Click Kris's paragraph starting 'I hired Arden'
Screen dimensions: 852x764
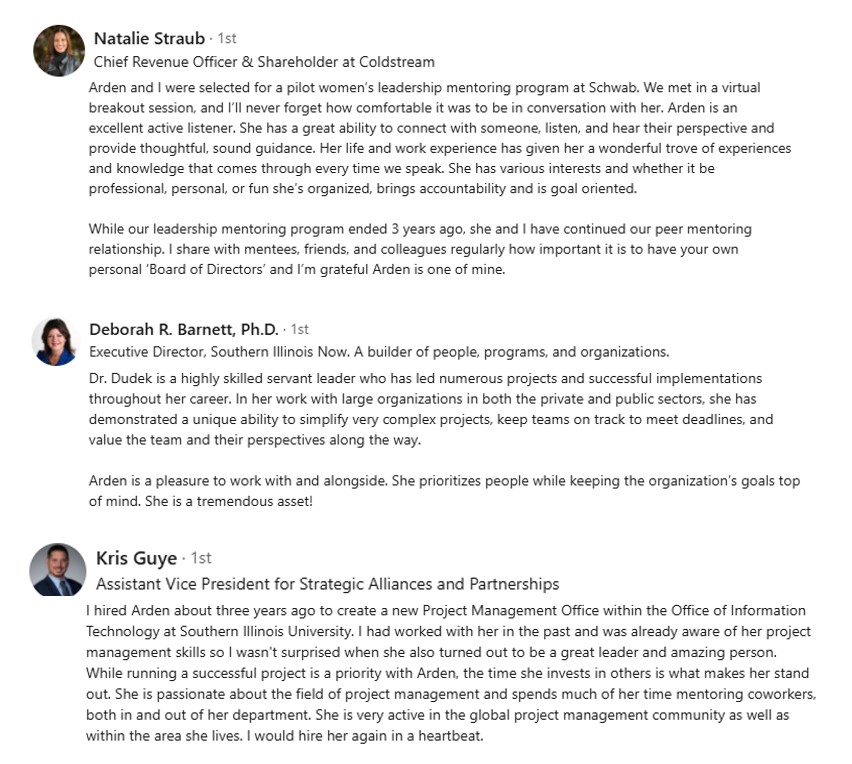451,673
